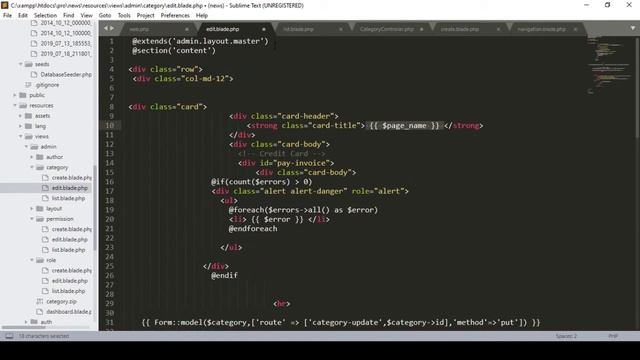Image resolution: width=640 pixels, height=360 pixels.
Task: Close the edit.blade.php tab
Action: [264, 29]
